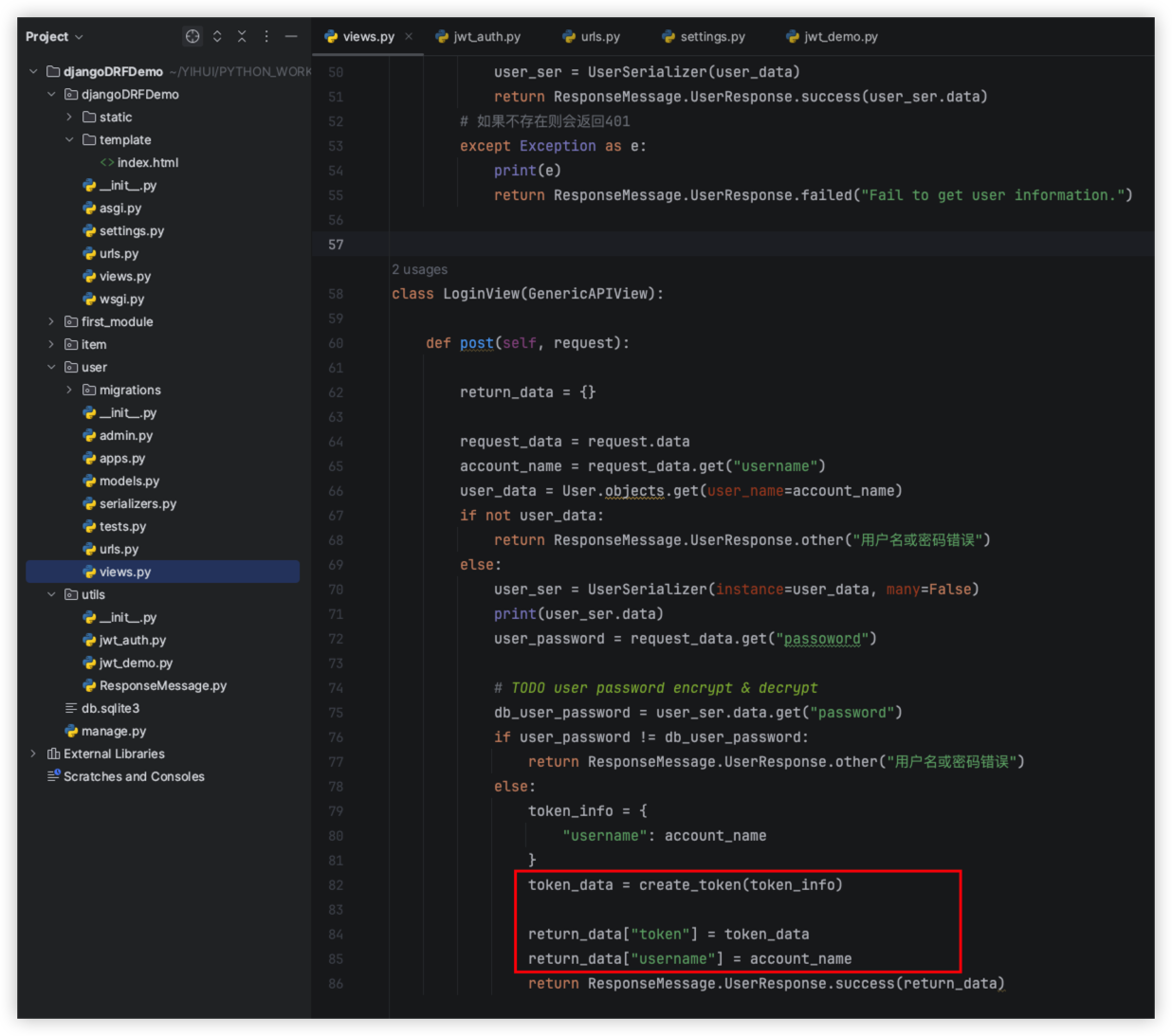
Task: Switch to the jwt_auth.py tab
Action: click(x=486, y=37)
